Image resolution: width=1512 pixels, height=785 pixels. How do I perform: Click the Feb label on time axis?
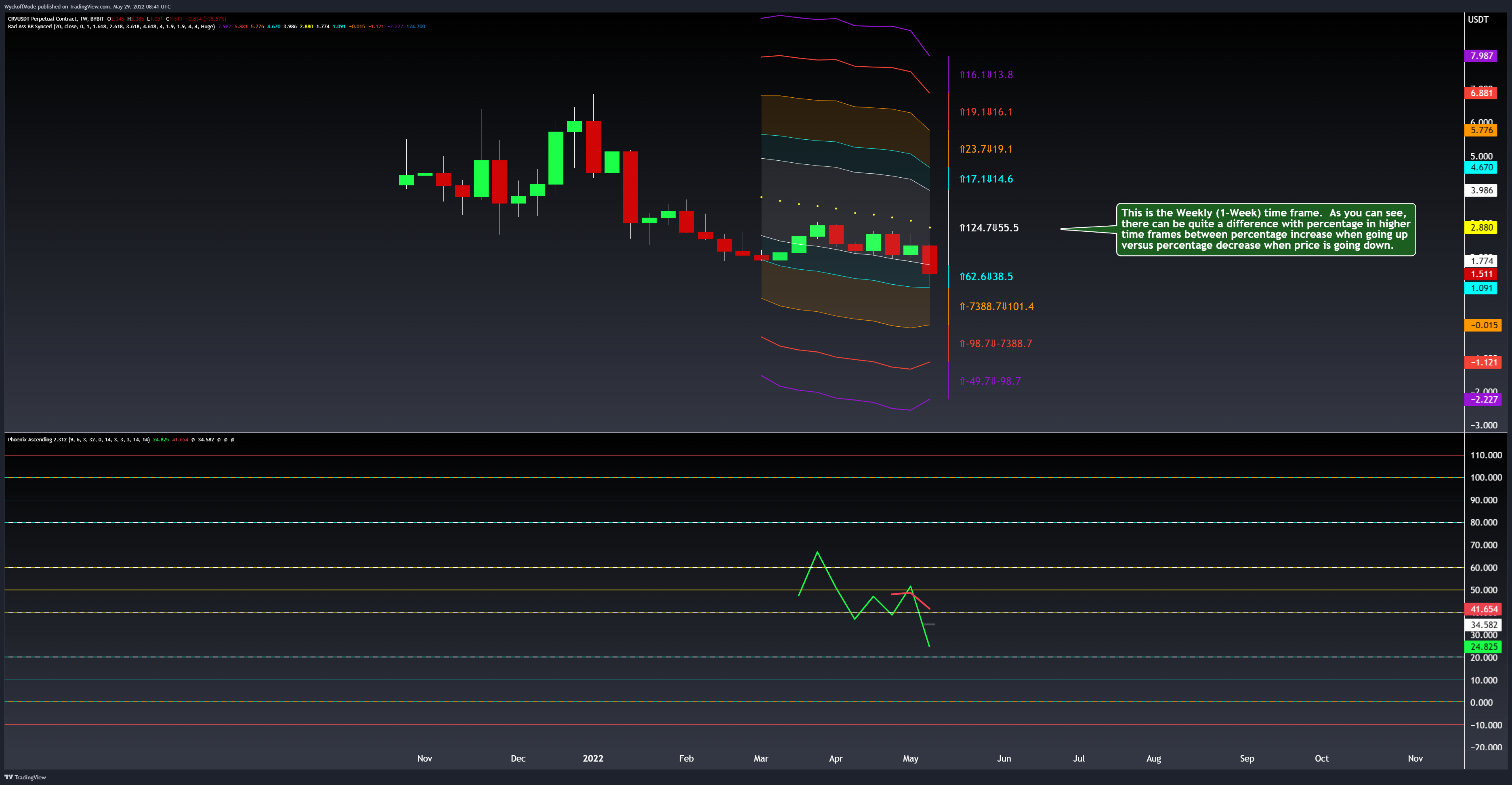coord(686,758)
